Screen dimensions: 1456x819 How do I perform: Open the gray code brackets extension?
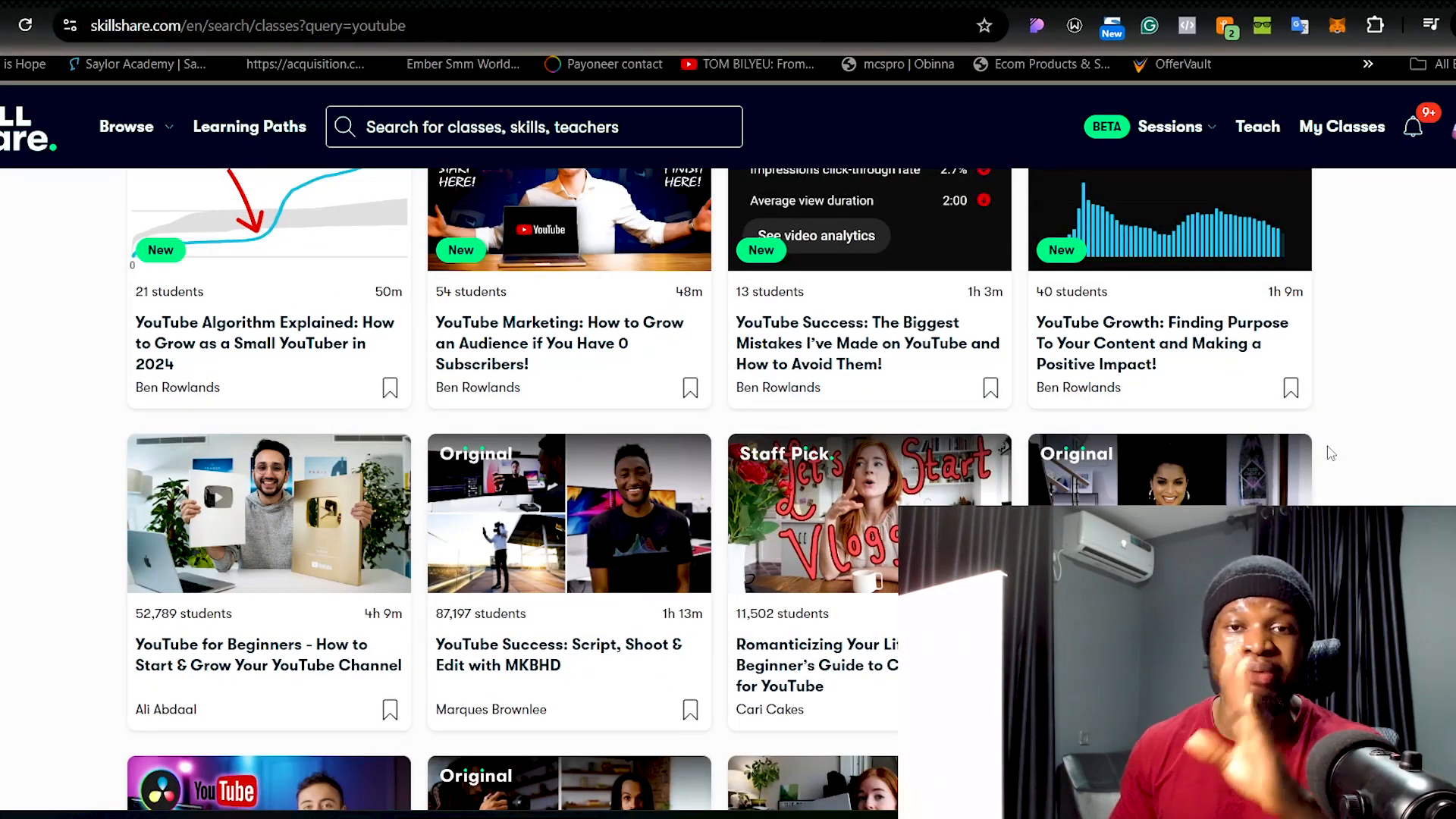coord(1187,26)
